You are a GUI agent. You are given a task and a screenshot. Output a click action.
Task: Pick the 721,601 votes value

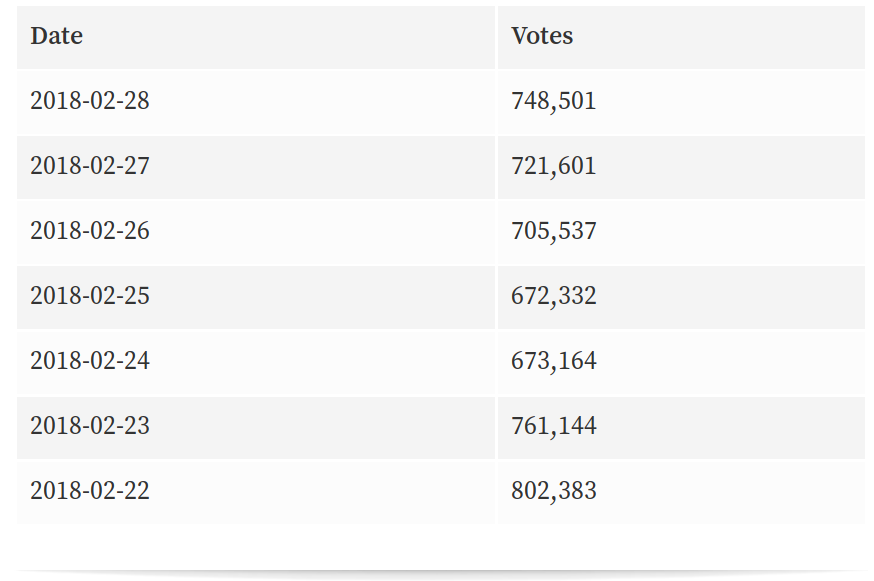(553, 166)
